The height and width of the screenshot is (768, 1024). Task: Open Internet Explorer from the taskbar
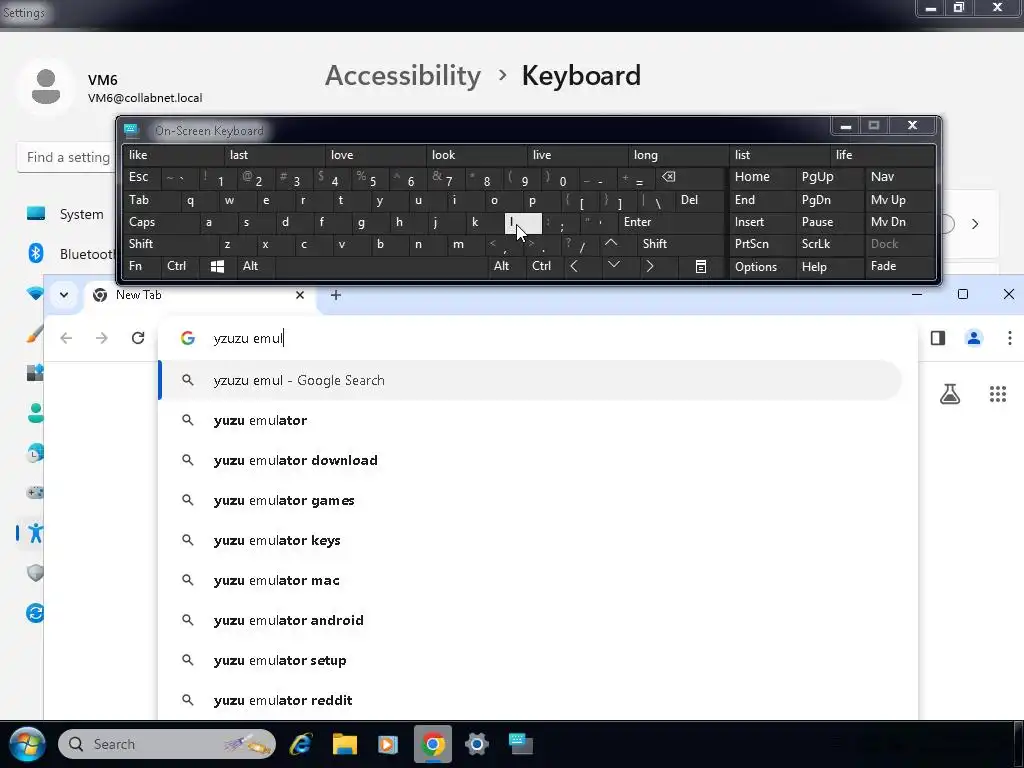(x=301, y=744)
